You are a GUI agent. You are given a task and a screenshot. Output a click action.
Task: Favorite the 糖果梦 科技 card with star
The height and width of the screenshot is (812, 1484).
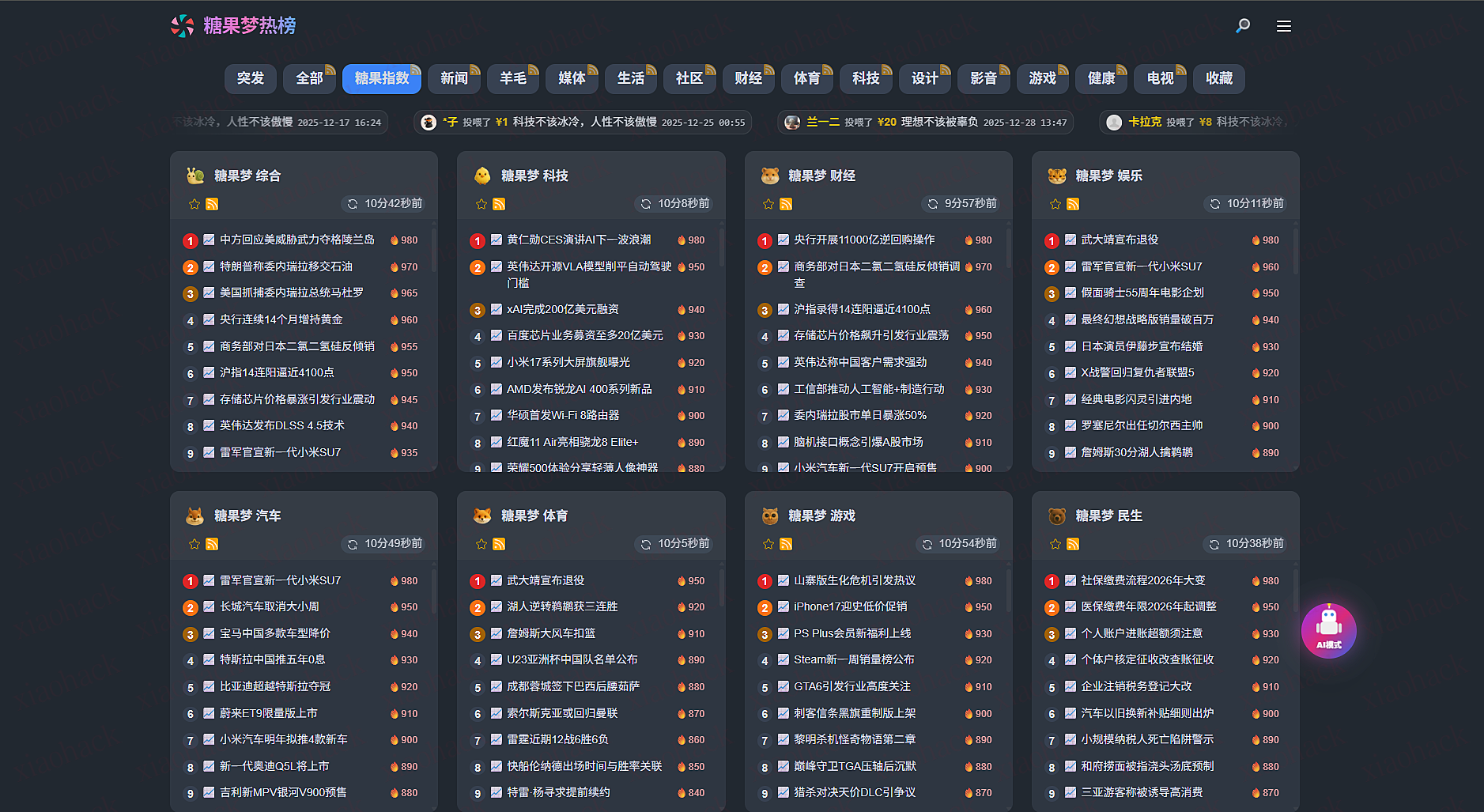point(481,204)
